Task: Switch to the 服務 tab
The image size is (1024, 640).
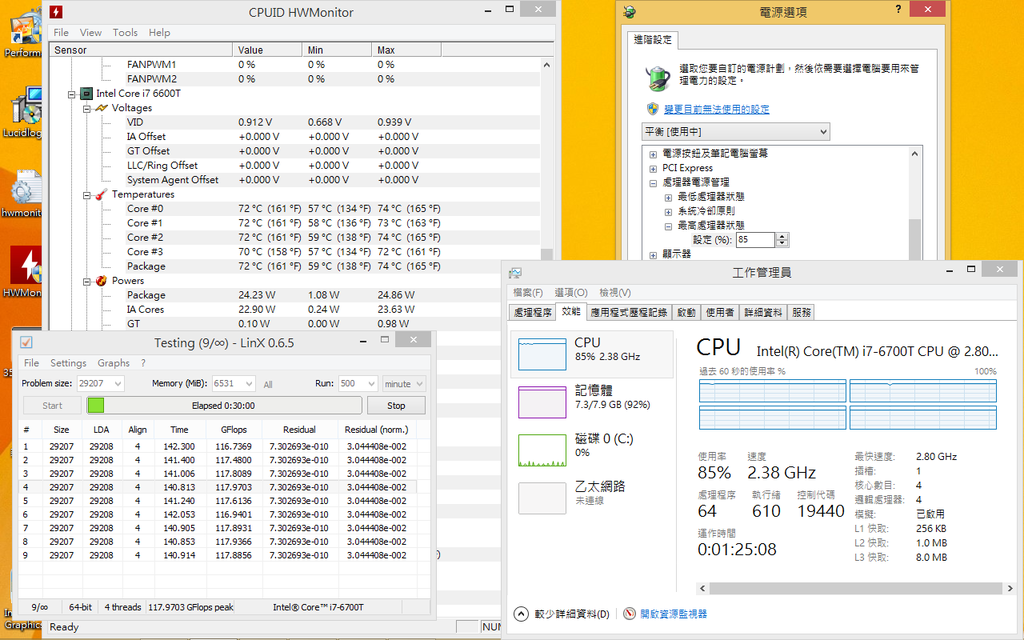Action: coord(801,312)
